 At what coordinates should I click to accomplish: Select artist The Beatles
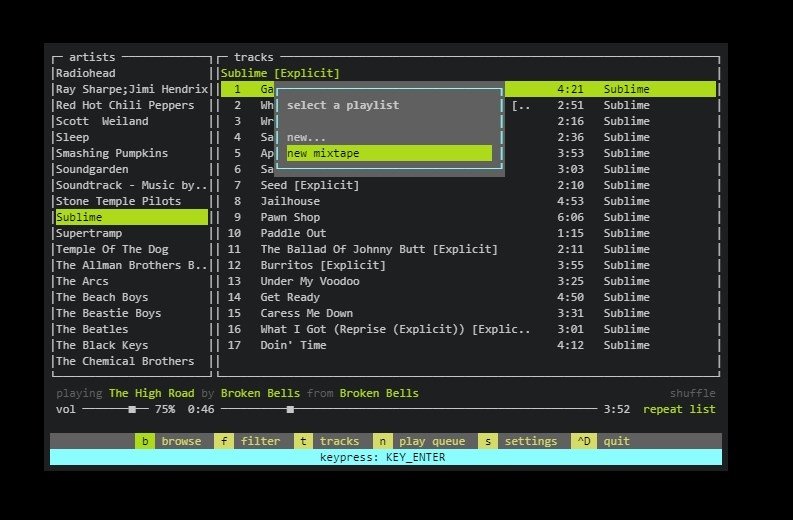tap(131, 329)
